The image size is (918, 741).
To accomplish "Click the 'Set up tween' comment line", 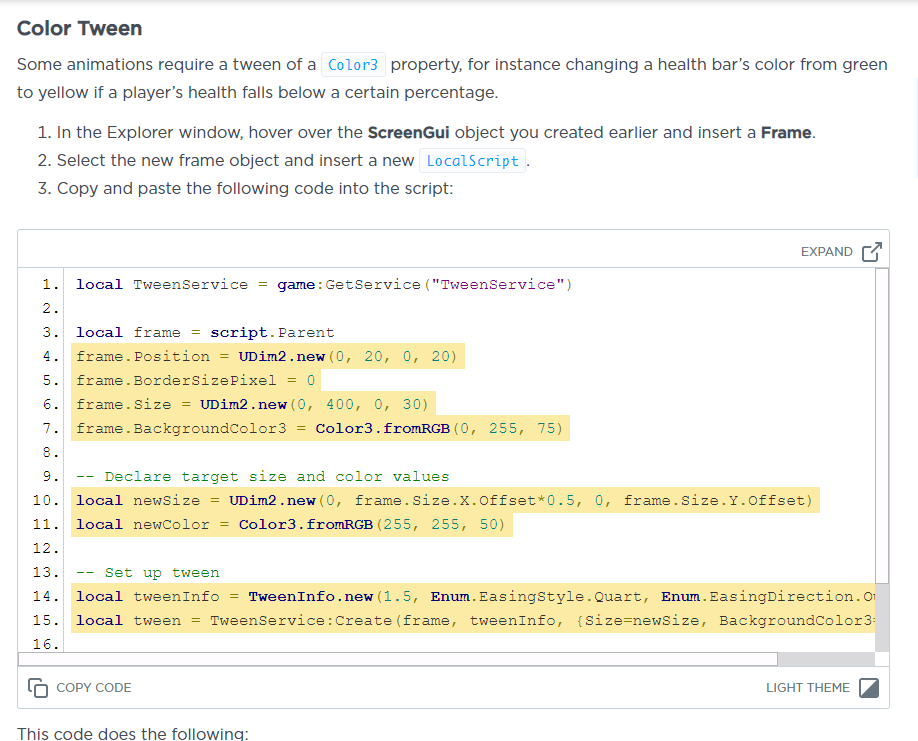I will [x=148, y=573].
